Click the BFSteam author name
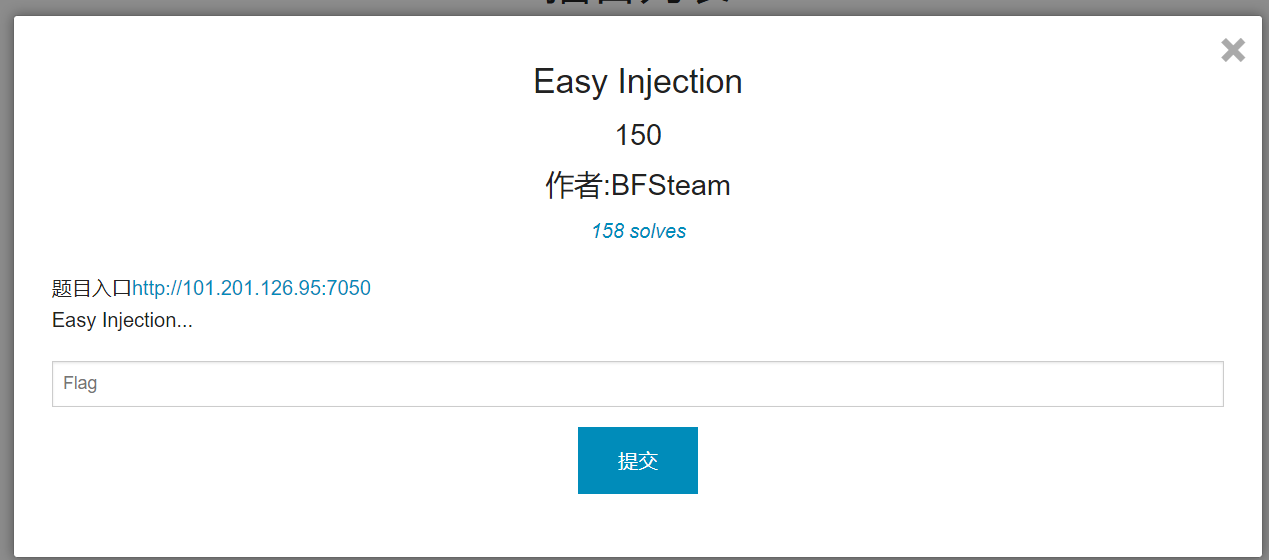1269x560 pixels. pos(670,185)
